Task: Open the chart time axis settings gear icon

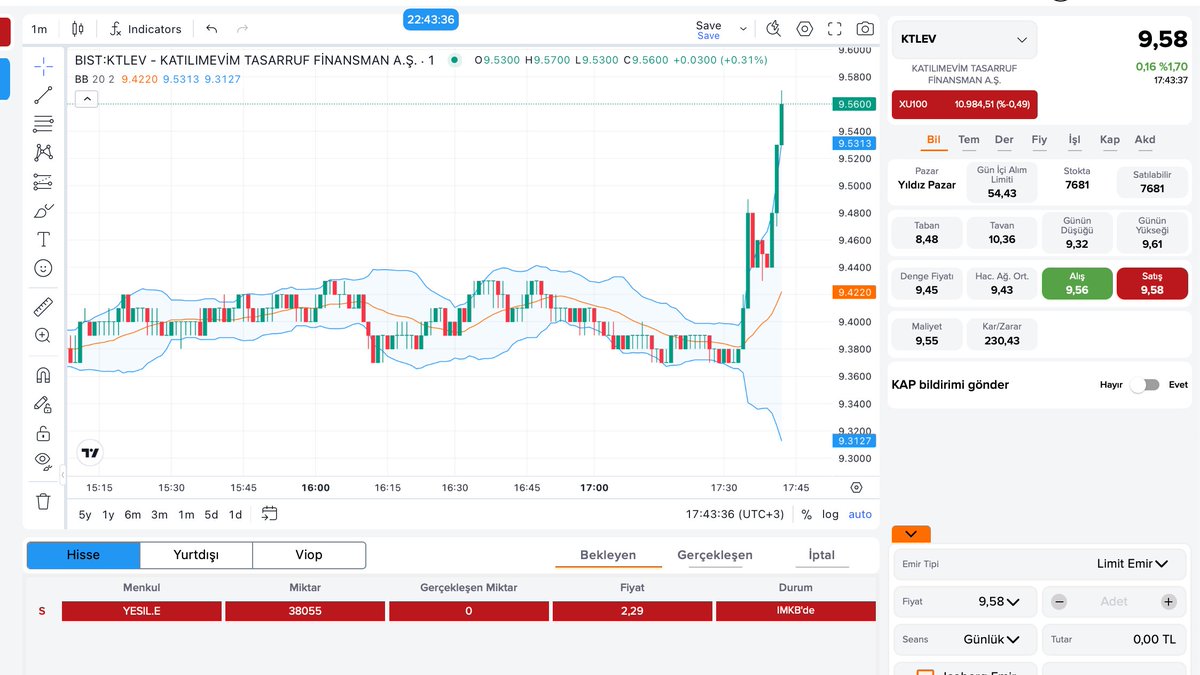Action: 856,487
